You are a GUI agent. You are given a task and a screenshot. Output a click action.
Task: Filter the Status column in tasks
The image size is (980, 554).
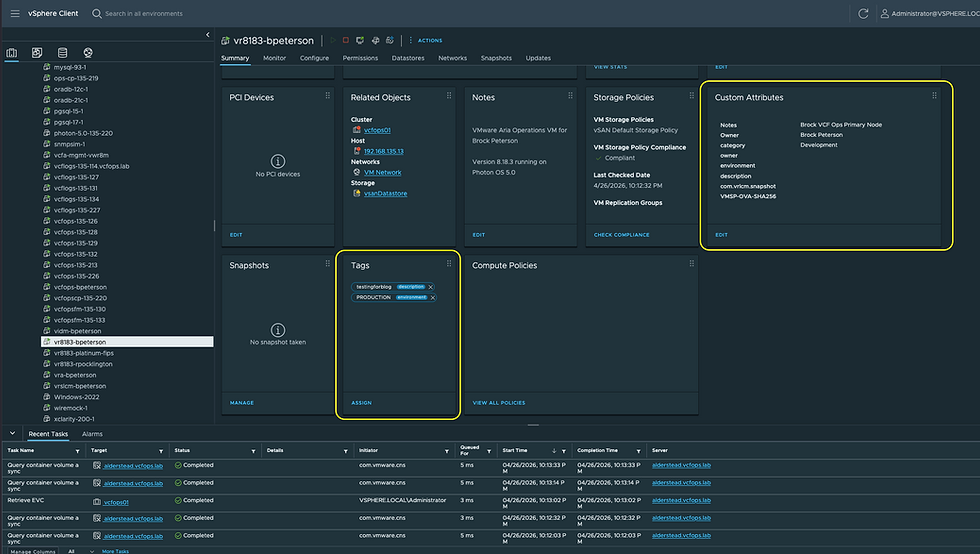pyautogui.click(x=255, y=451)
